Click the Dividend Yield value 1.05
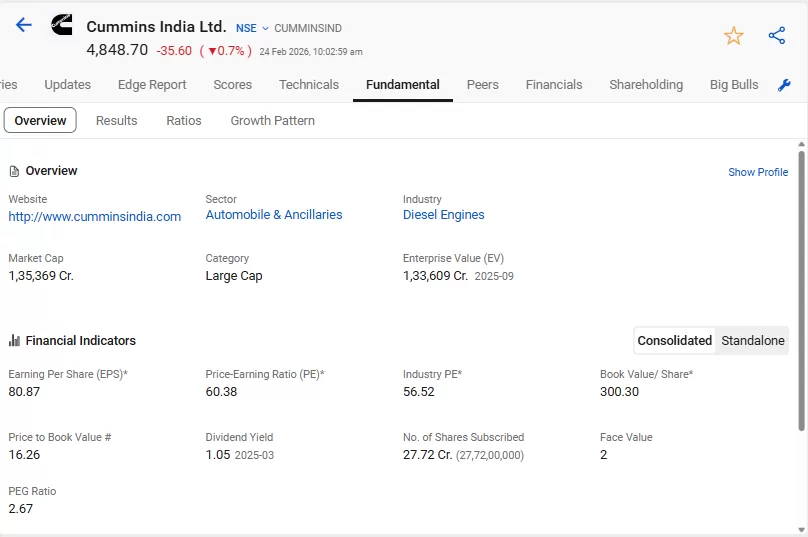Viewport: 808px width, 537px height. point(217,455)
